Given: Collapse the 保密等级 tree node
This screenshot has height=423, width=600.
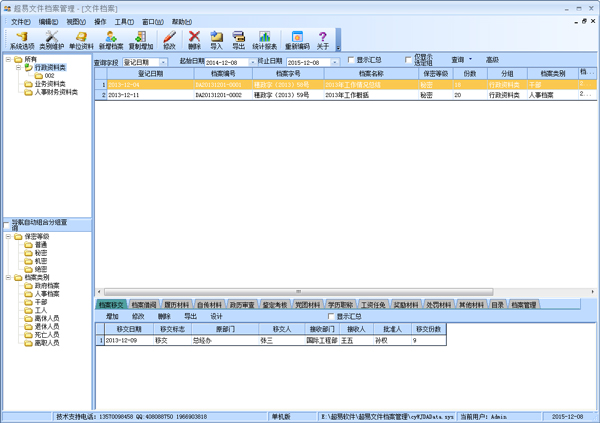Looking at the screenshot, I should [8, 237].
